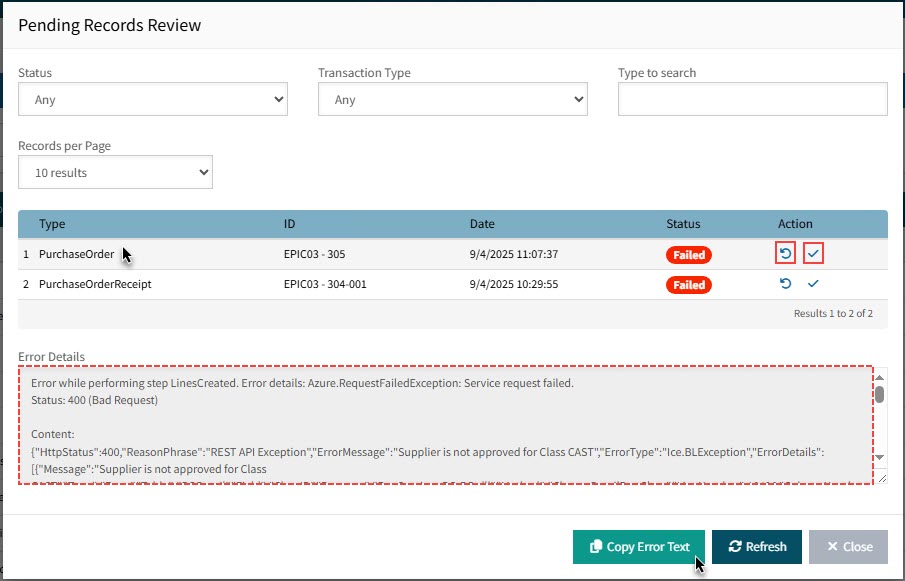Click Failed badge on PurchaseOrder row
Viewport: 905px width, 581px height.
coord(688,255)
